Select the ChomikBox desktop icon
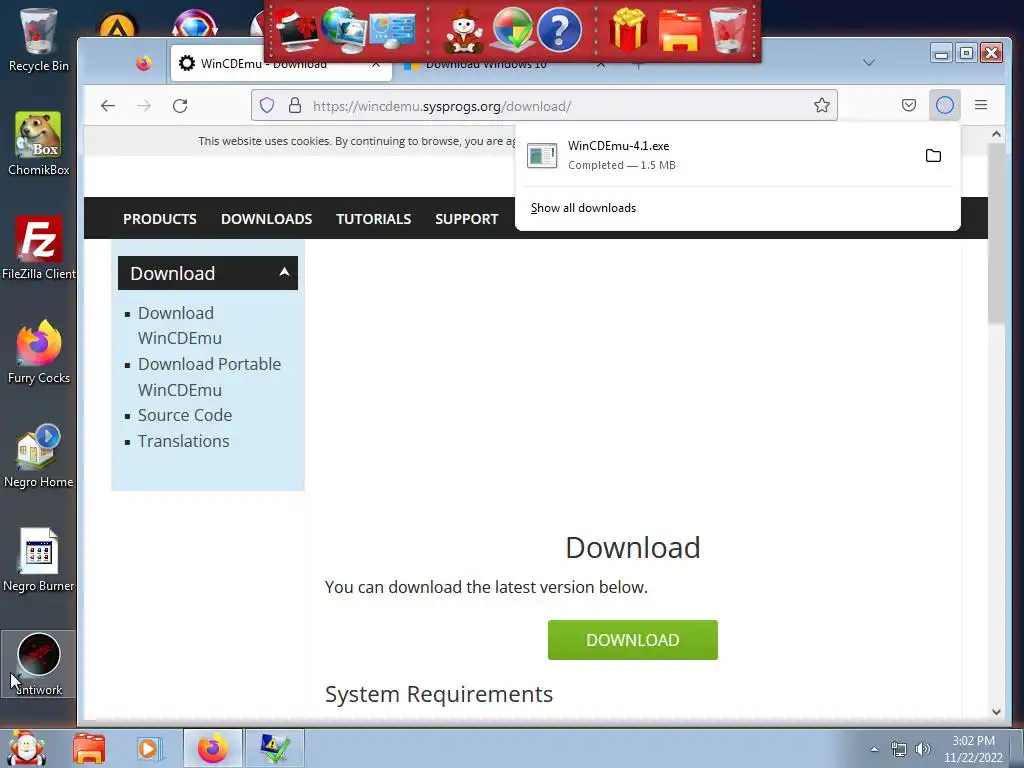 tap(39, 144)
